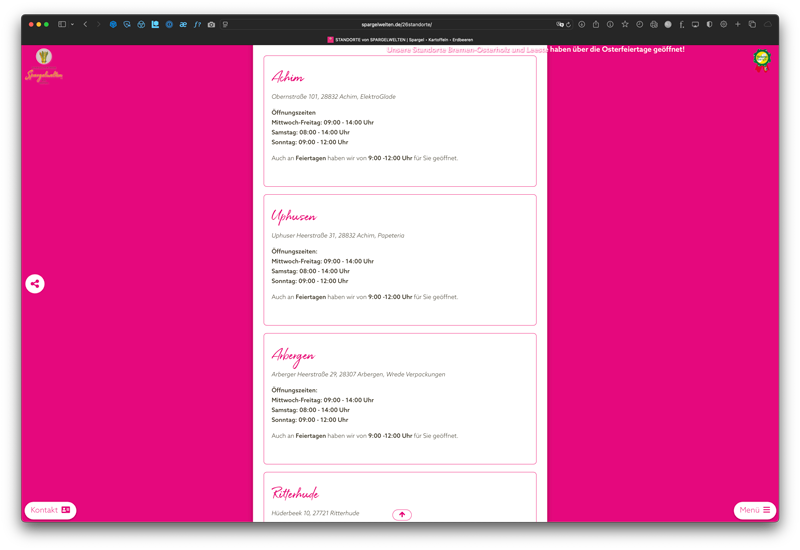Screen dimensions: 800x550
Task: Open the Kontakt button
Action: click(50, 510)
